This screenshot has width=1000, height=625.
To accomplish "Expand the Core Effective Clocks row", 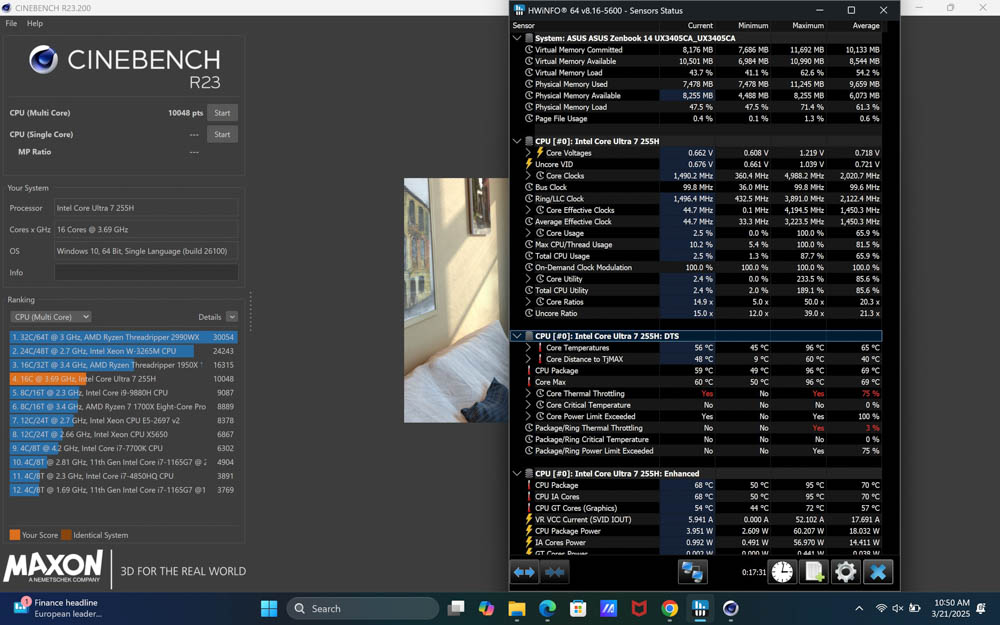I will (x=528, y=210).
